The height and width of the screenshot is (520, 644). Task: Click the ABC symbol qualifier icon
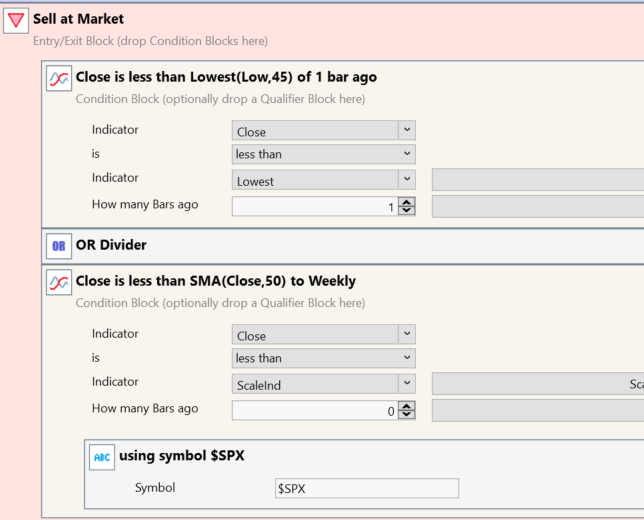coord(102,457)
